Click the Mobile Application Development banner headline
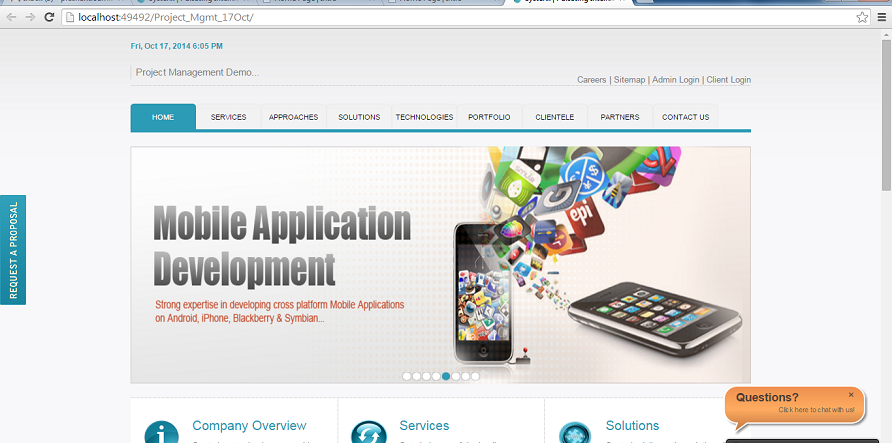 pyautogui.click(x=282, y=246)
